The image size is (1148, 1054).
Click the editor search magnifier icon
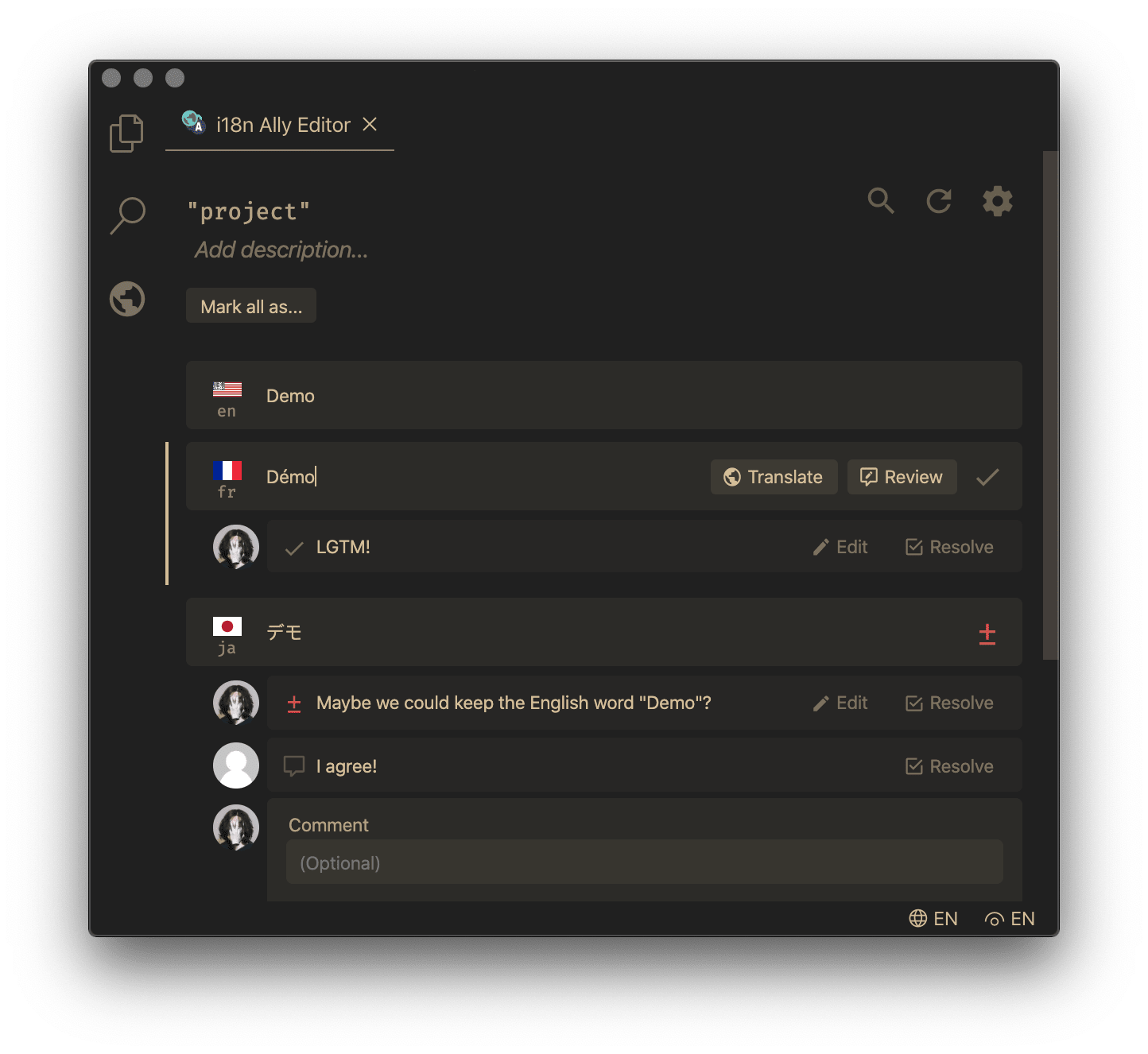coord(881,201)
